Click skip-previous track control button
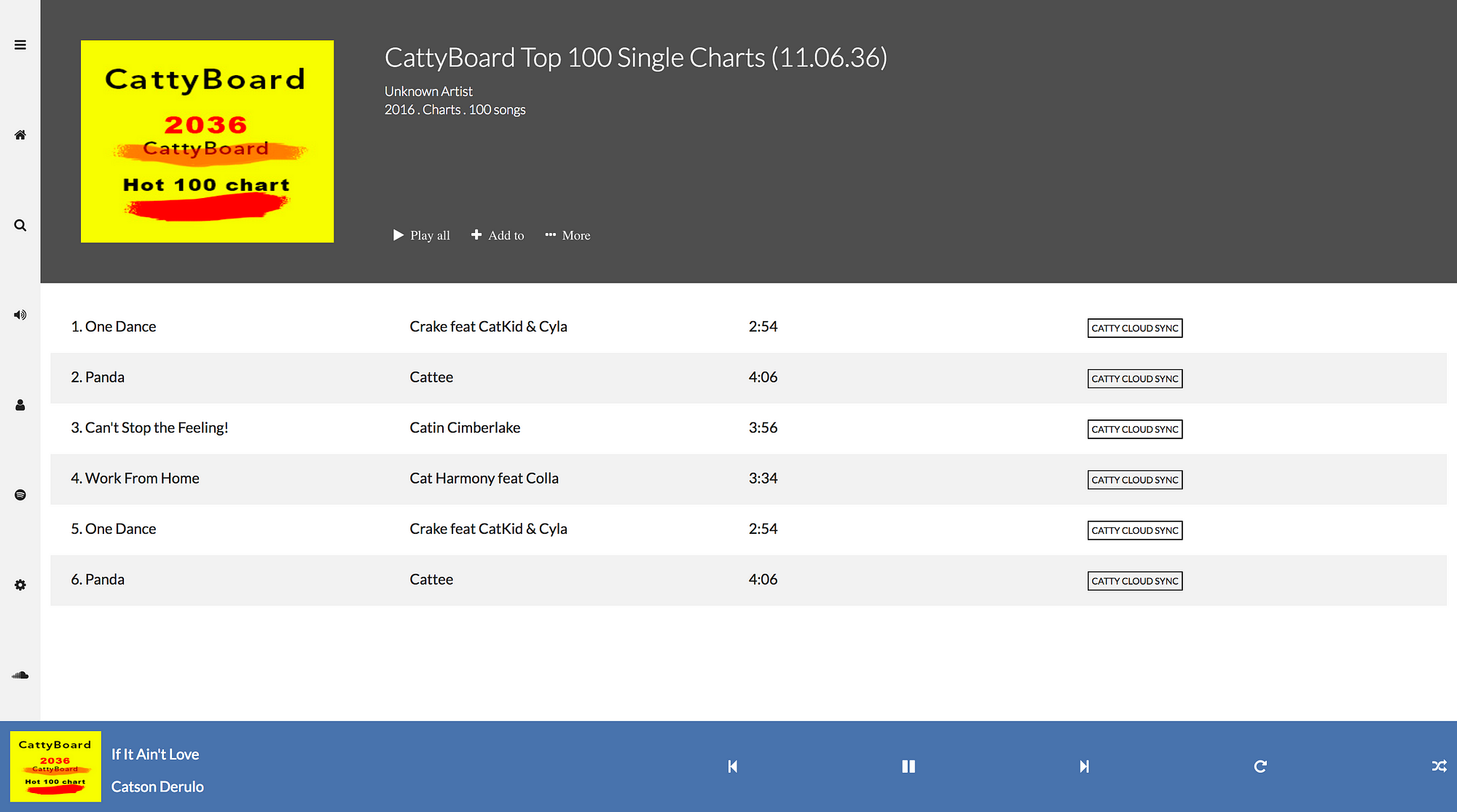The width and height of the screenshot is (1457, 812). [732, 766]
